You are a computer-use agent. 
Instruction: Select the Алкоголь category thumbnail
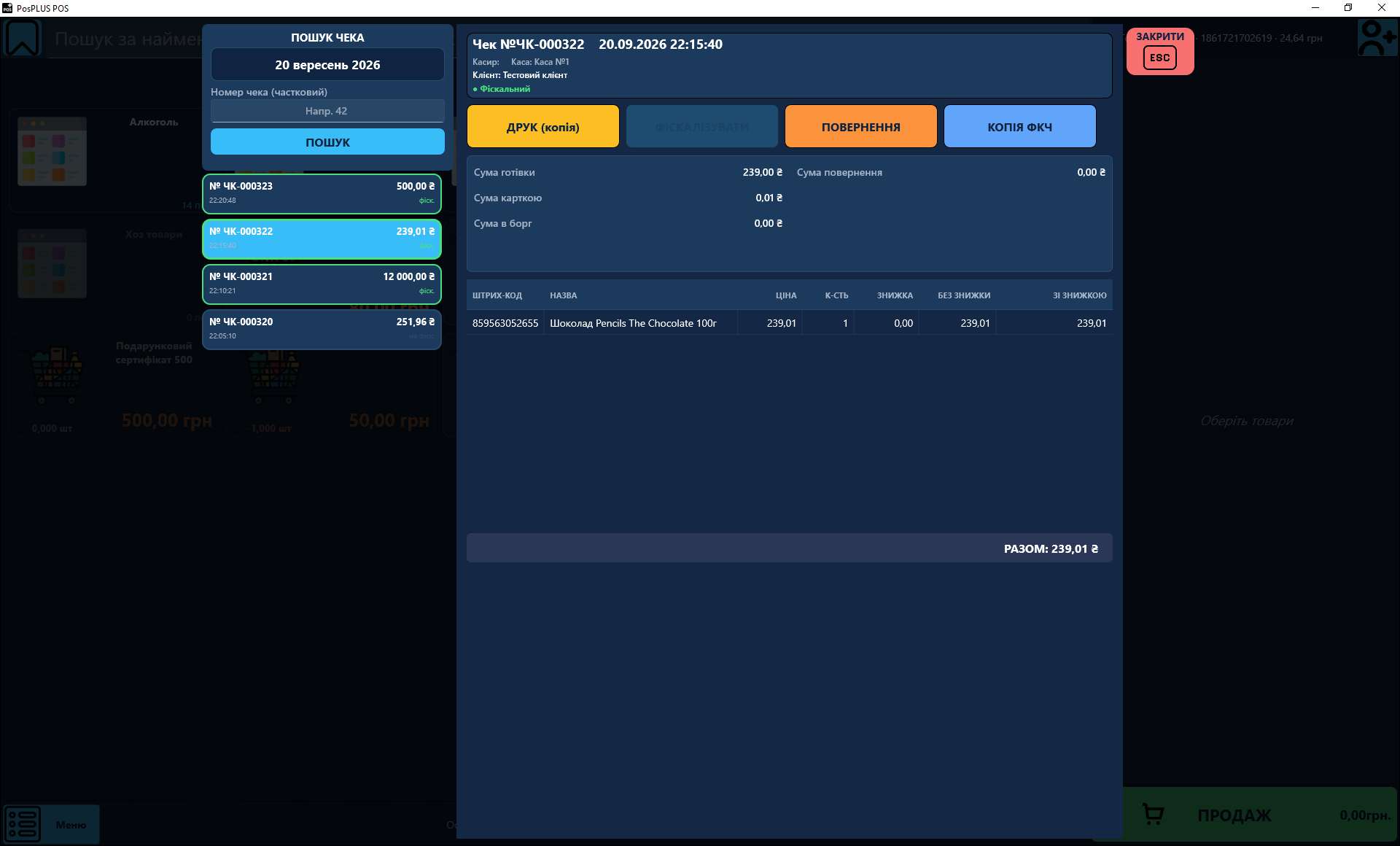[x=52, y=151]
